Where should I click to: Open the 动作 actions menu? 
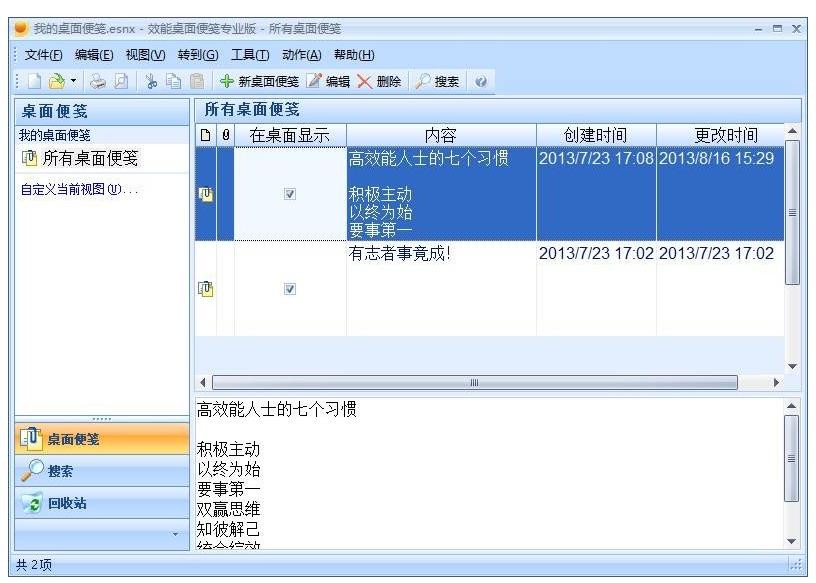click(x=304, y=54)
